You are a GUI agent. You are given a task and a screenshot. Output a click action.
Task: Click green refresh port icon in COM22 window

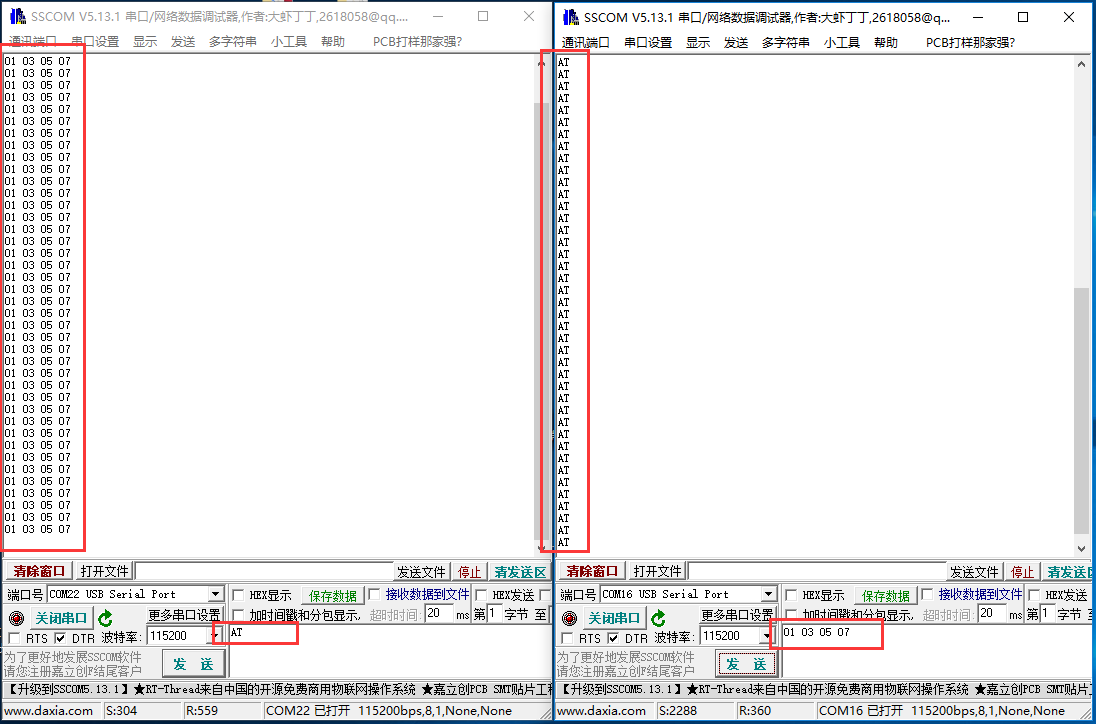[x=105, y=618]
